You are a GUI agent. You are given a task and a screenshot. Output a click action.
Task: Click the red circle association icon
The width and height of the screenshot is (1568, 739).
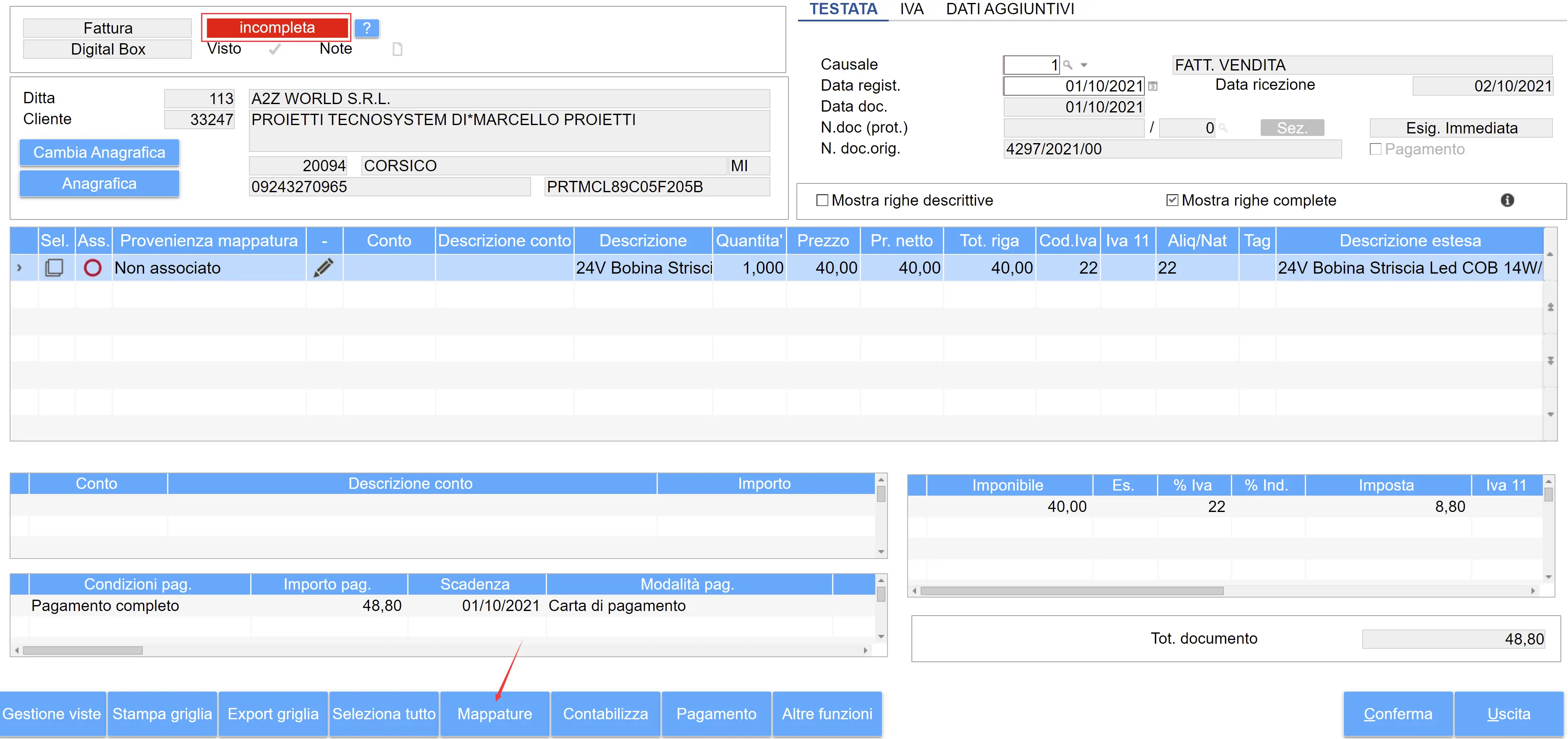coord(92,268)
